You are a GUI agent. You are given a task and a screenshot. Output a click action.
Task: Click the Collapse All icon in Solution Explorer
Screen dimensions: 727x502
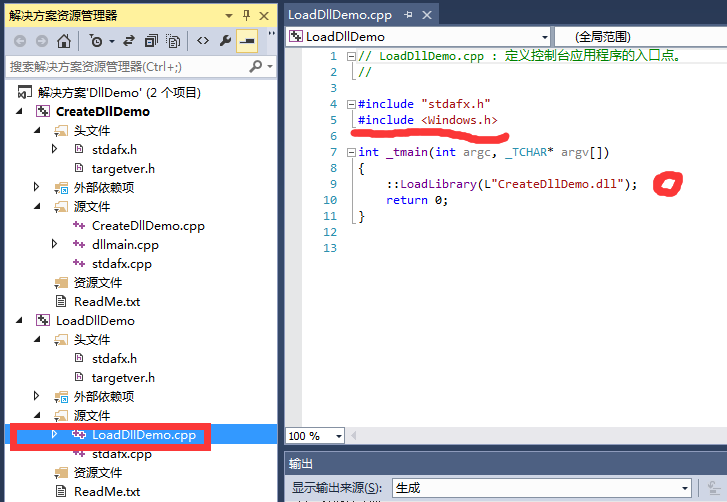click(151, 41)
